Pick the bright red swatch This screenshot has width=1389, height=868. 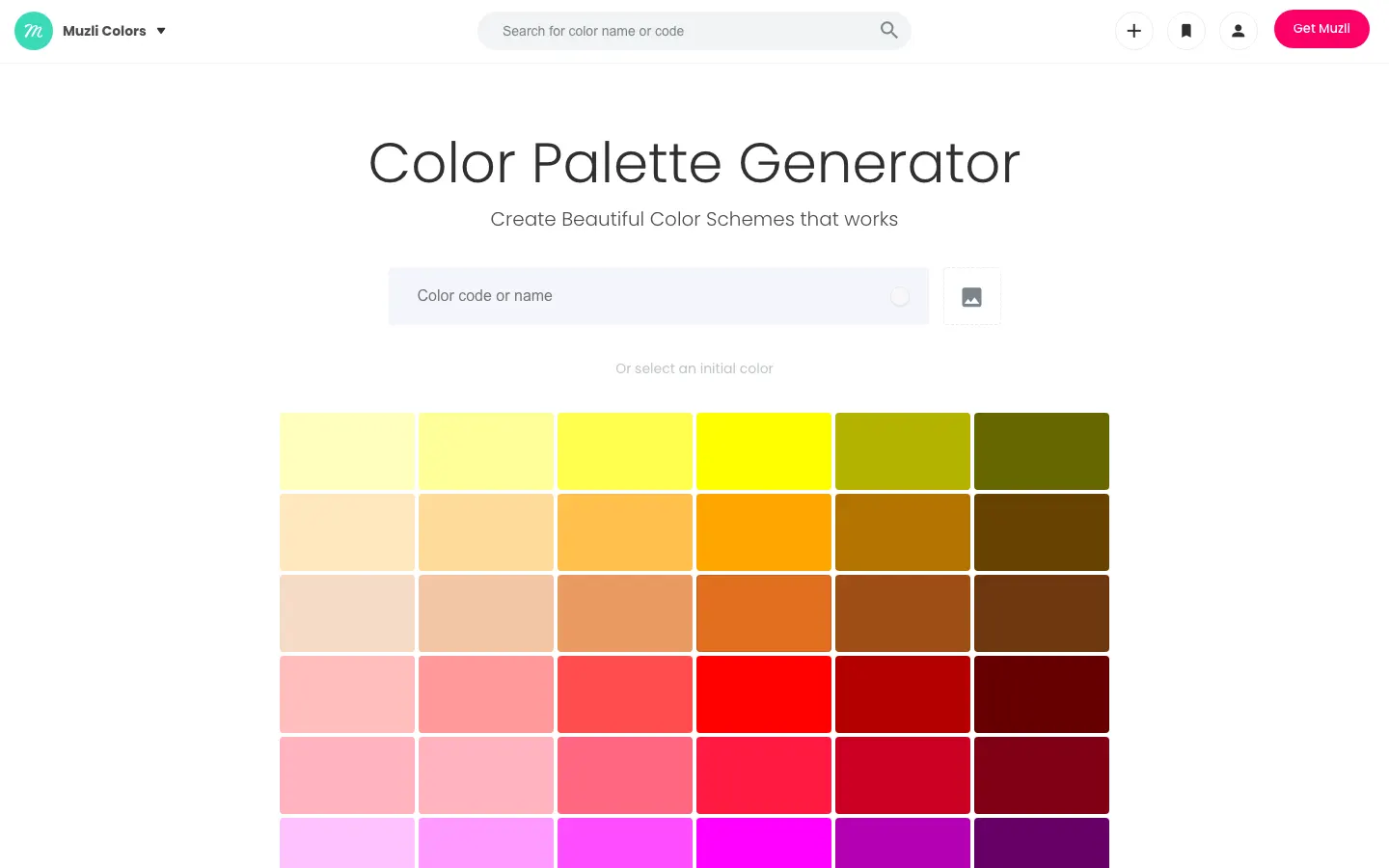[764, 694]
